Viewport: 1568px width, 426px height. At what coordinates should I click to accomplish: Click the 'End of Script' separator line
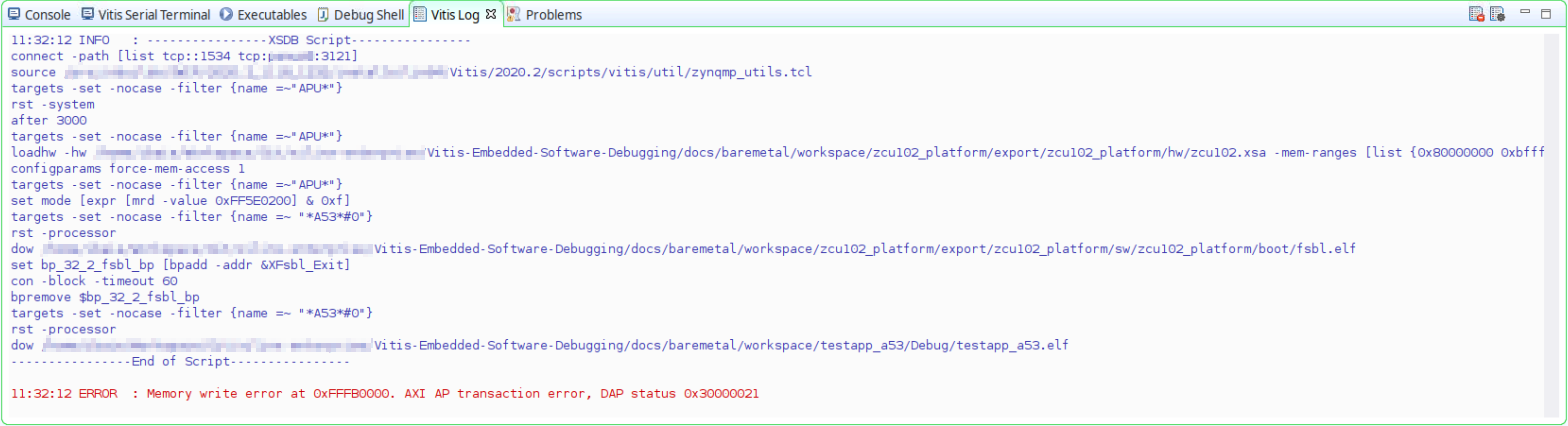coord(180,361)
